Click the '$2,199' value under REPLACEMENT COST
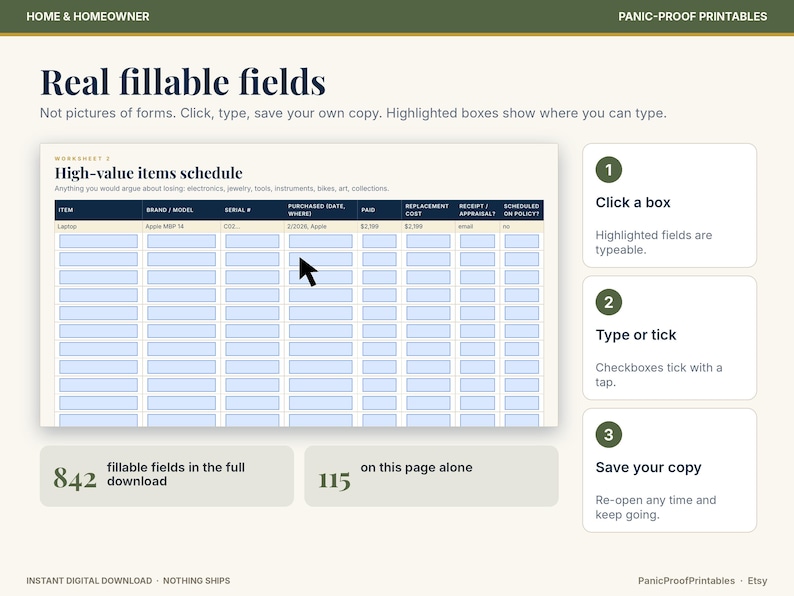Viewport: 794px width, 596px height. [428, 226]
